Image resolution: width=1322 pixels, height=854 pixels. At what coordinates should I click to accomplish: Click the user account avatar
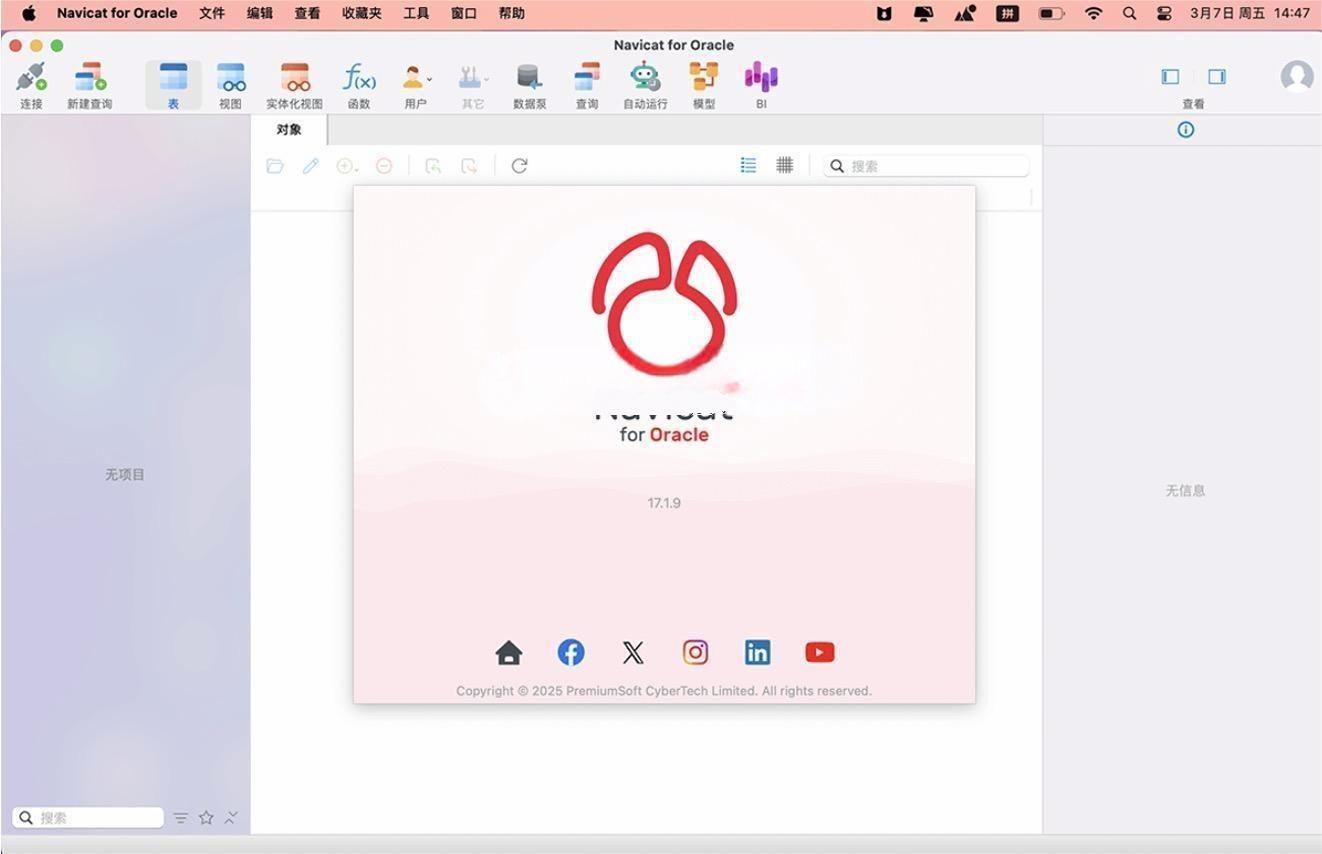[x=1297, y=77]
